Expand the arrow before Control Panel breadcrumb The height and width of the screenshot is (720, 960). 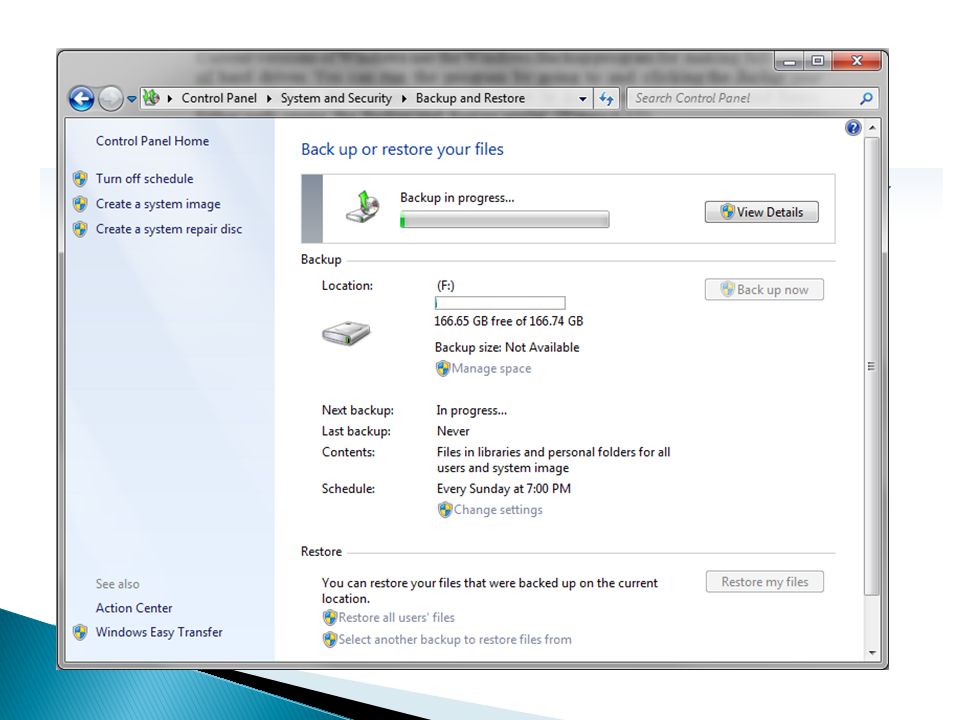pyautogui.click(x=170, y=99)
